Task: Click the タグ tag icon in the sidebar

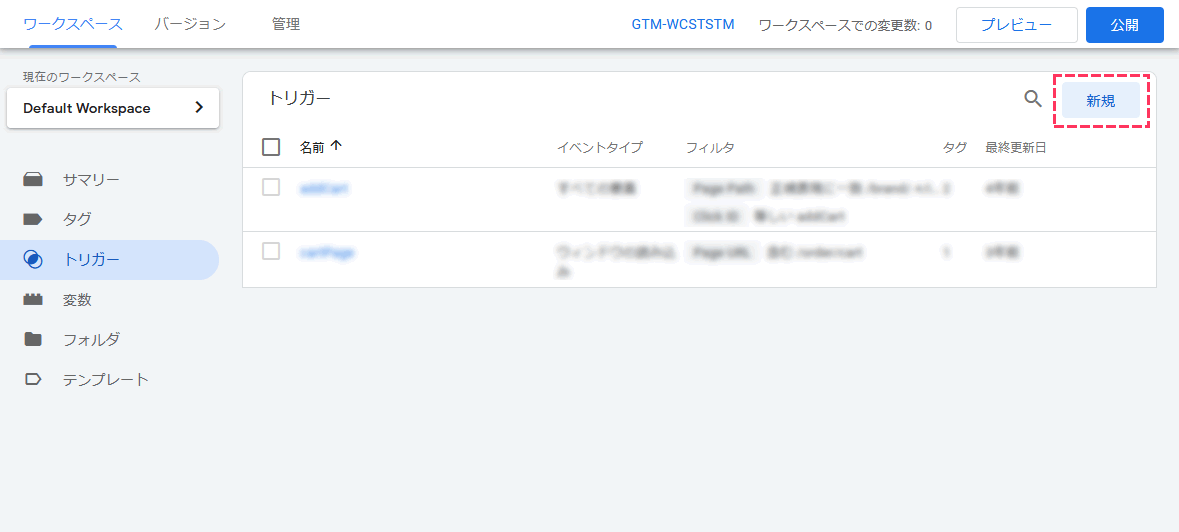Action: (x=33, y=219)
